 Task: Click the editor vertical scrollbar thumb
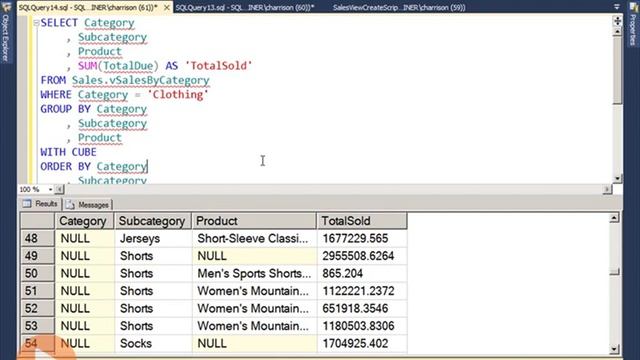618,70
